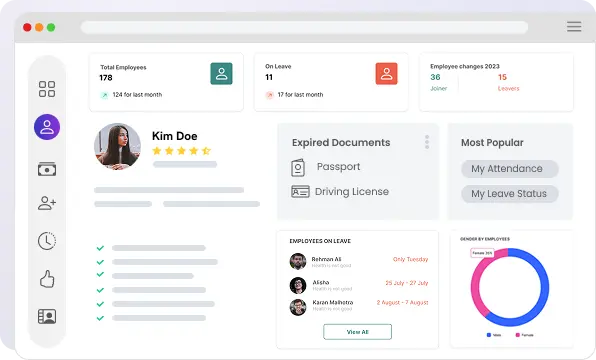The height and width of the screenshot is (360, 596).
Task: Click the green maximize window dot
Action: click(x=51, y=27)
